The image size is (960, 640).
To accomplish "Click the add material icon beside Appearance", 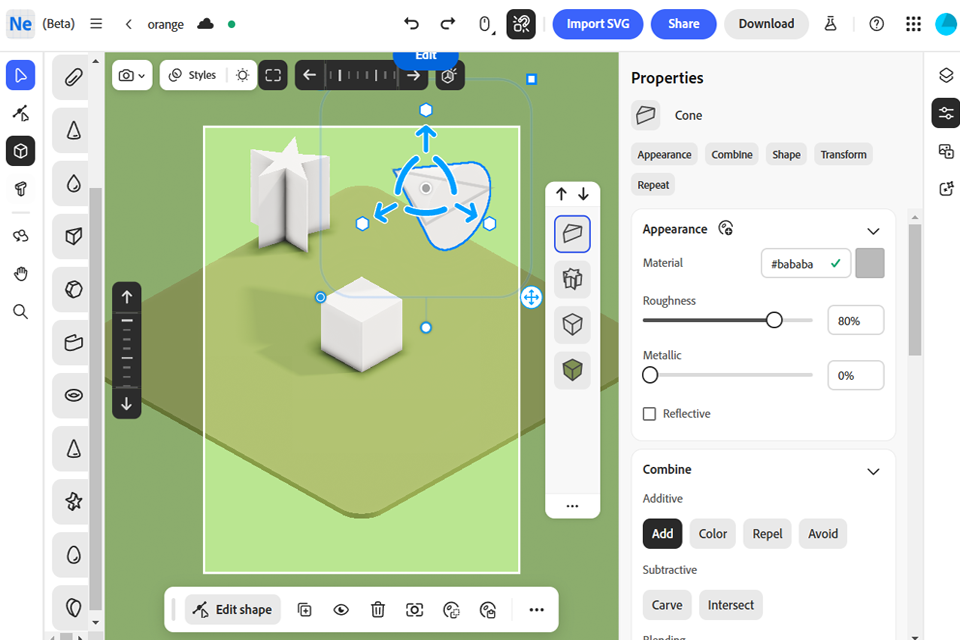I will 726,228.
